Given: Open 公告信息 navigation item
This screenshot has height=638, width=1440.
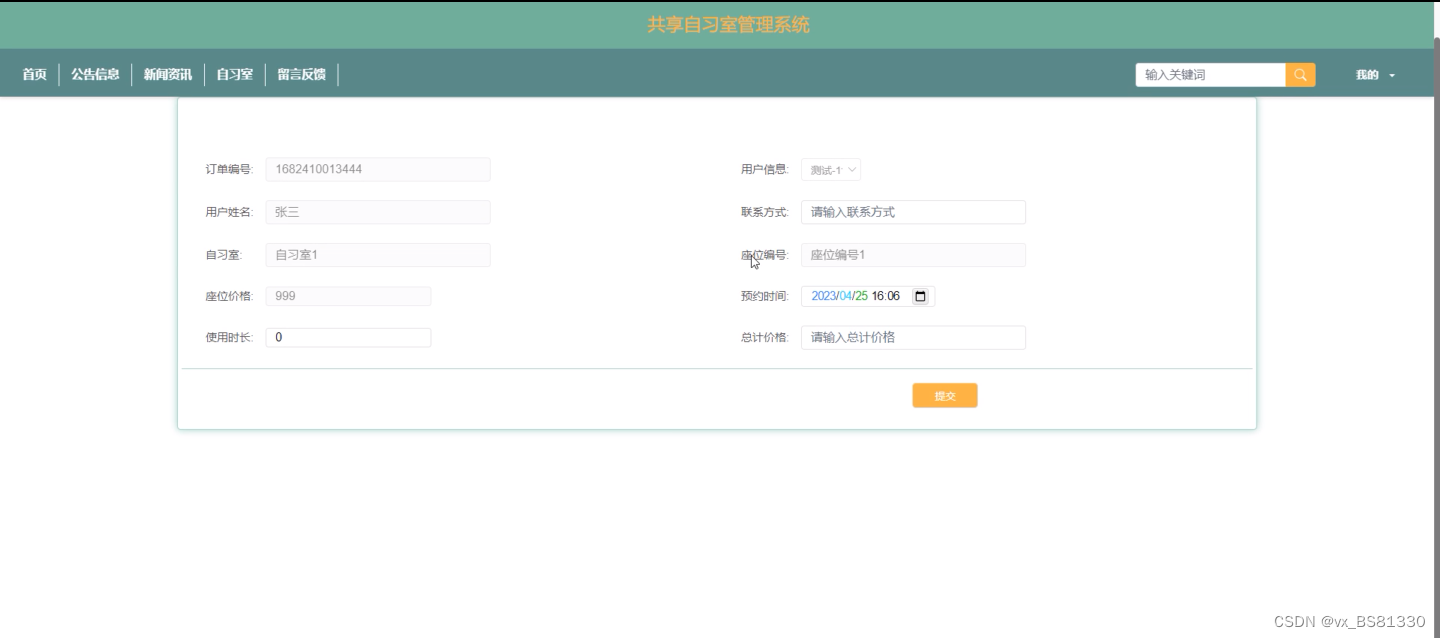Looking at the screenshot, I should (x=96, y=75).
